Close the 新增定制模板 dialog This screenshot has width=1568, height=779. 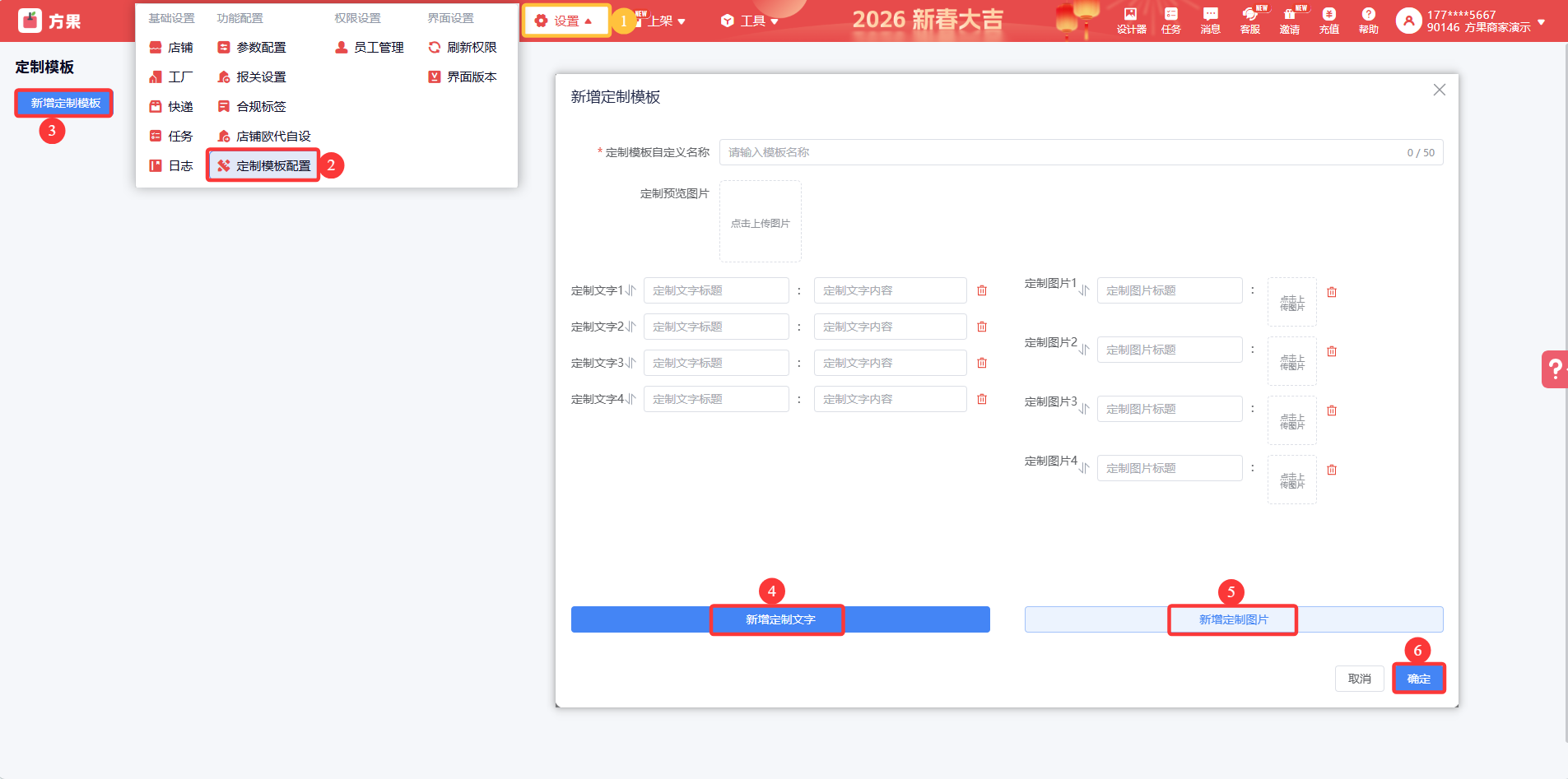[1439, 90]
